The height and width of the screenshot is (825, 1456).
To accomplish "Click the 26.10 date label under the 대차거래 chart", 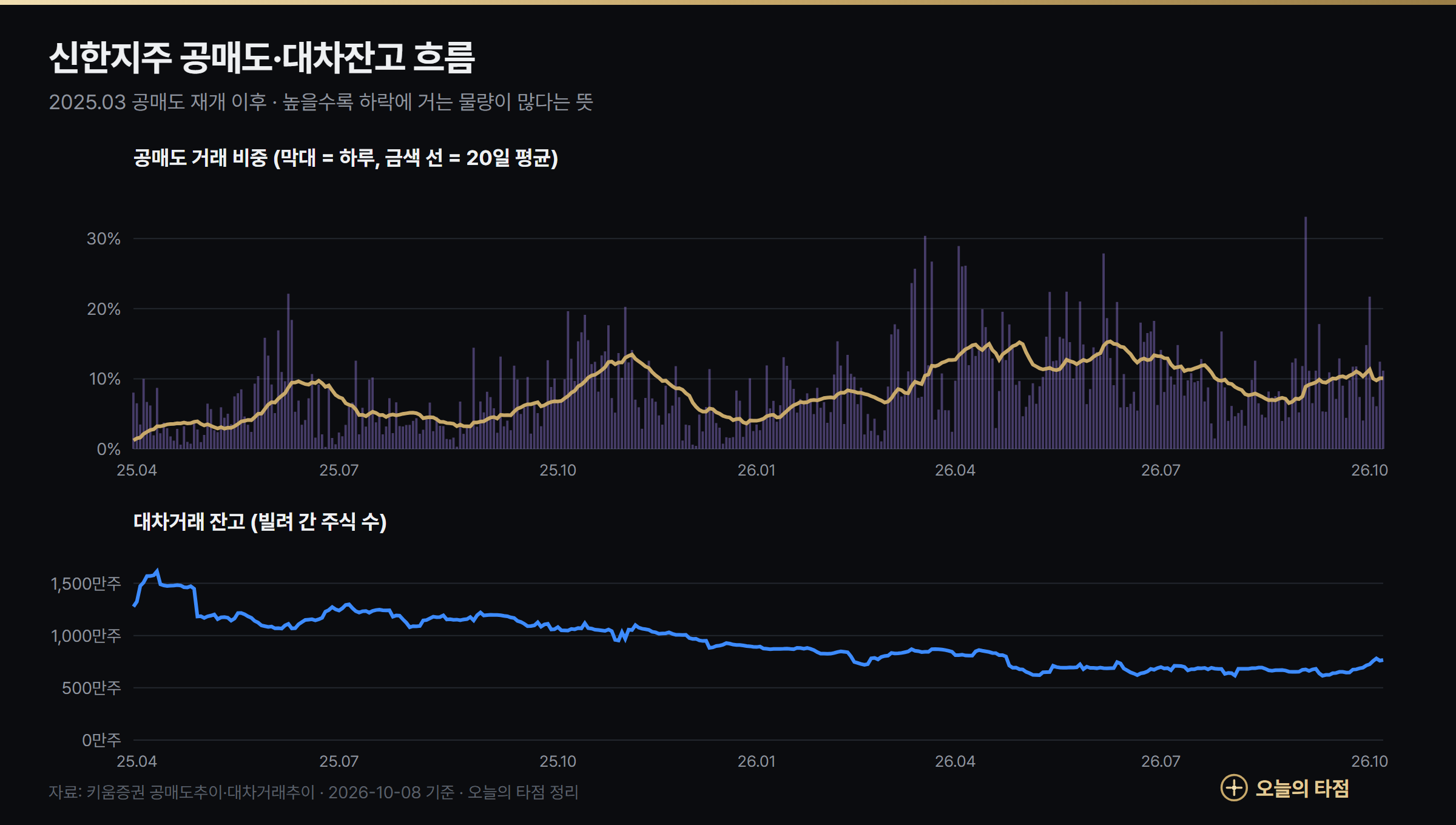I will pos(1369,761).
